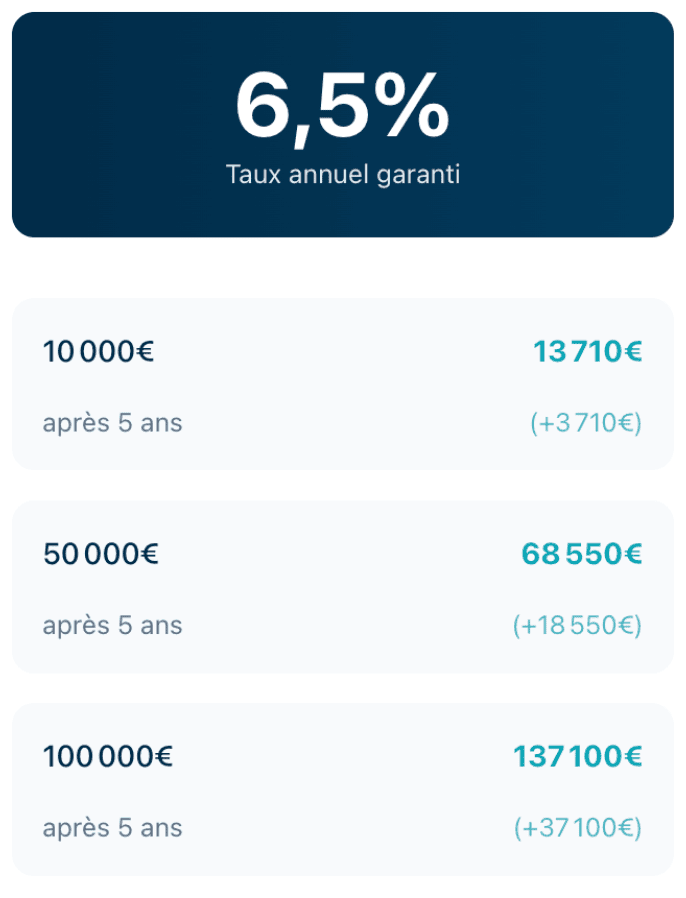
Task: Select the 50 000€ starting amount
Action: 100,554
